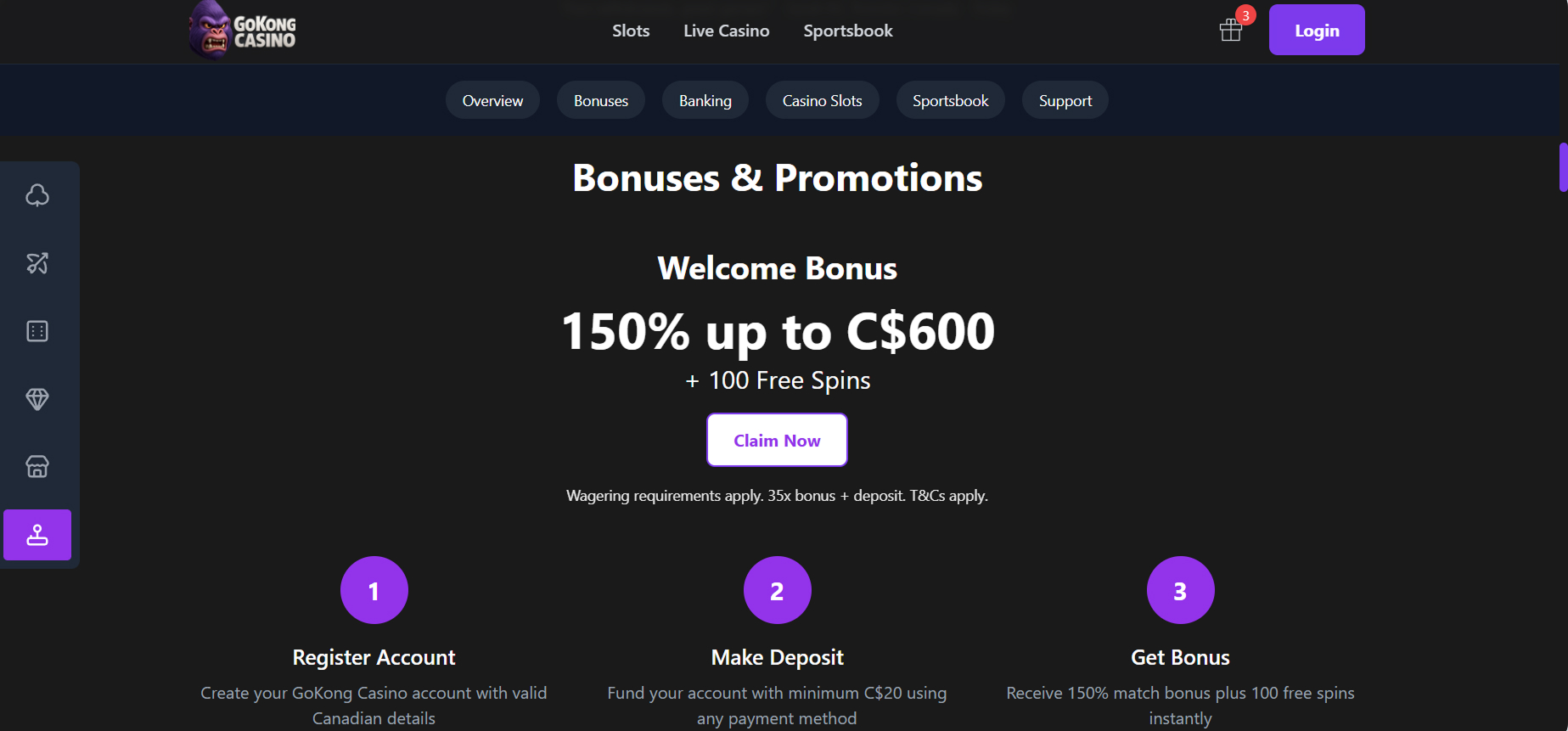Select the Bonuses tab pill
The image size is (1568, 731).
click(x=601, y=100)
